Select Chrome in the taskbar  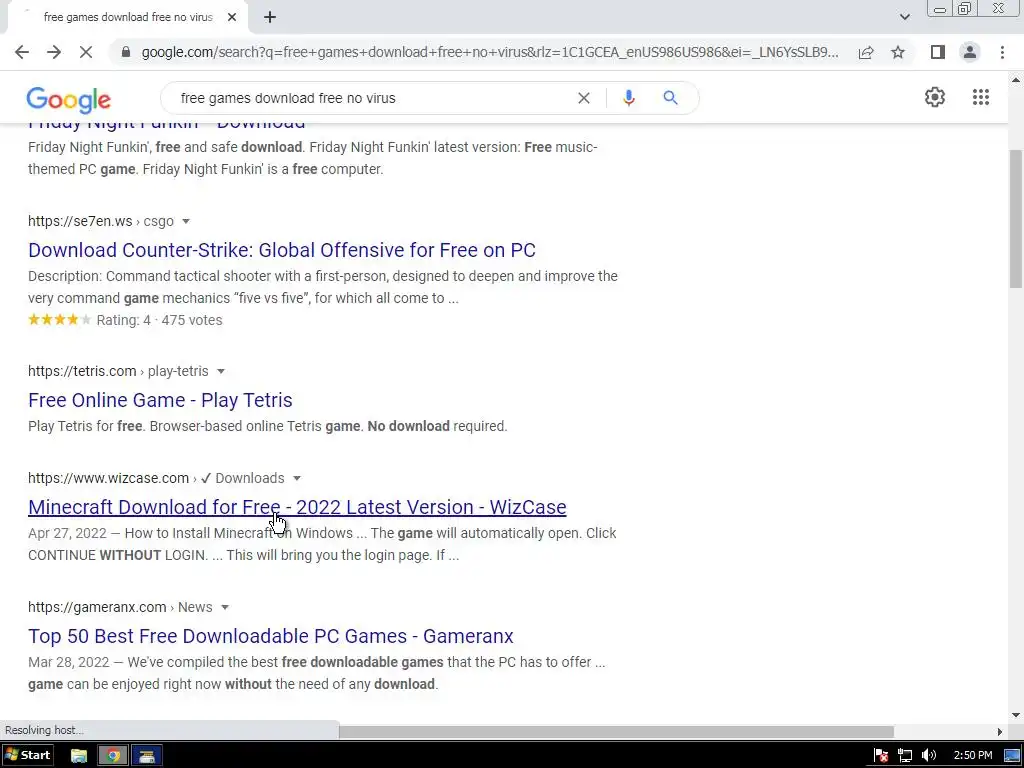[x=113, y=756]
